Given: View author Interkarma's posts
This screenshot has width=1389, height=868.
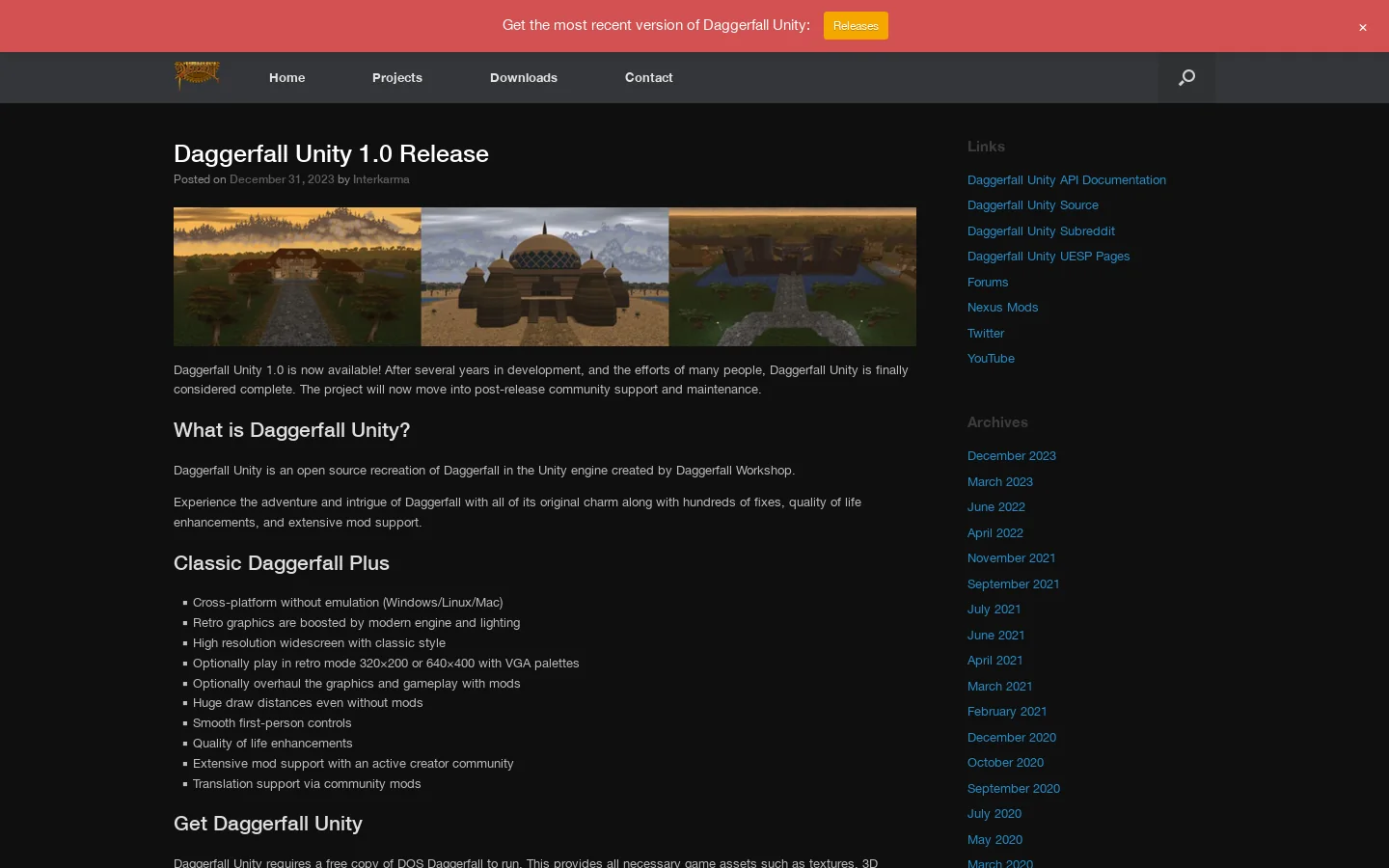Looking at the screenshot, I should (x=381, y=179).
